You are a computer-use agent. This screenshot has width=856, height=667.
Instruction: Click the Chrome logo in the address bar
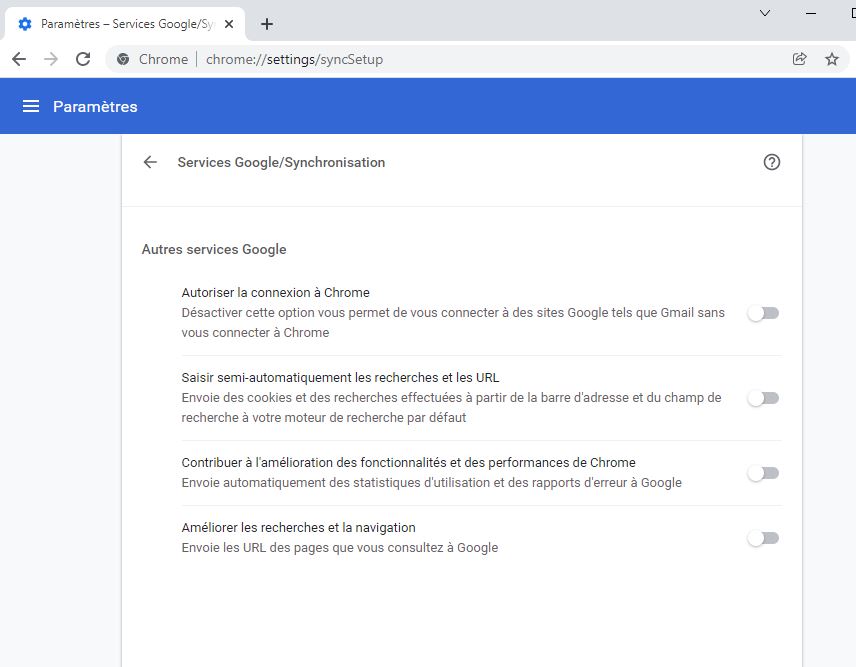point(123,59)
